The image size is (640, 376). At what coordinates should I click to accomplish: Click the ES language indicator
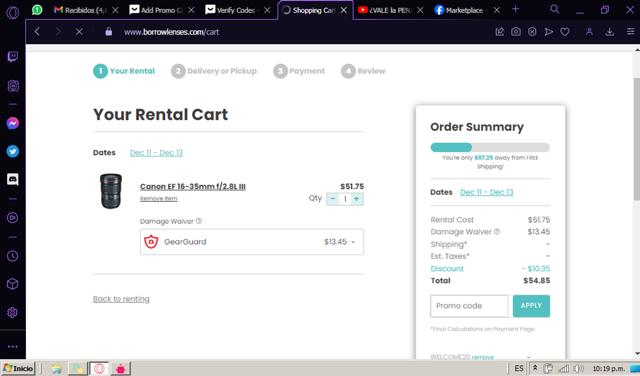(x=519, y=368)
